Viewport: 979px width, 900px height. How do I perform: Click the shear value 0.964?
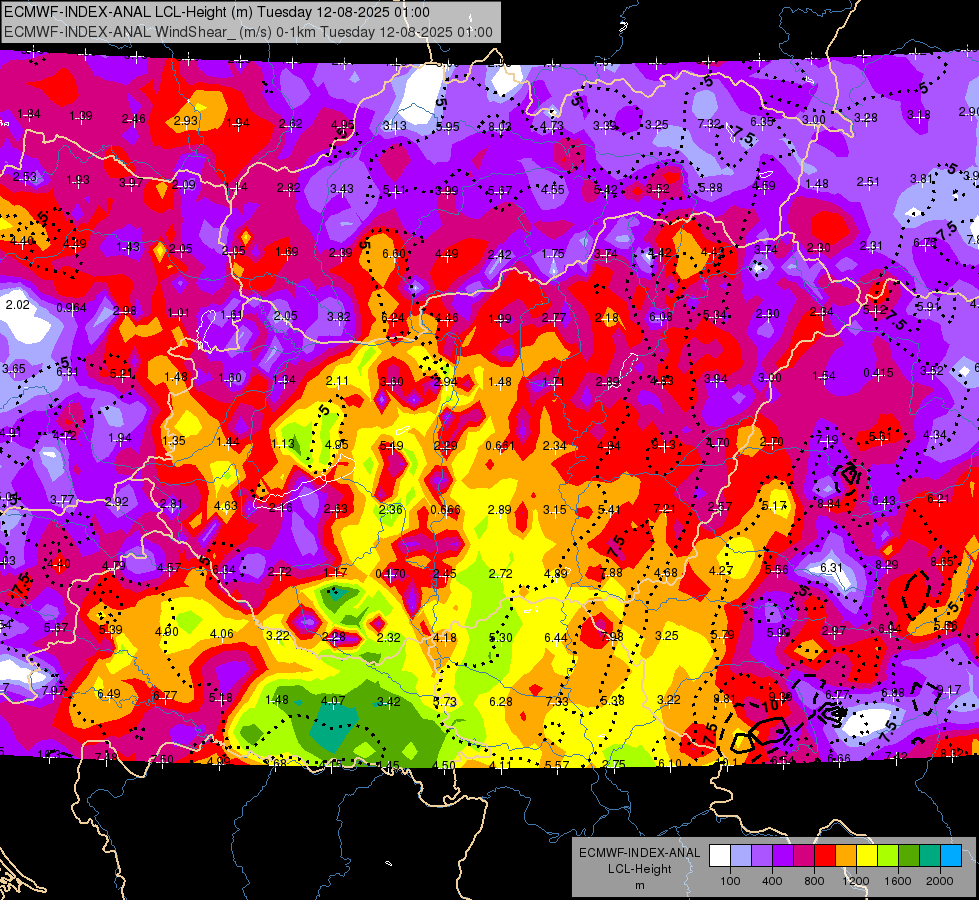coord(71,308)
